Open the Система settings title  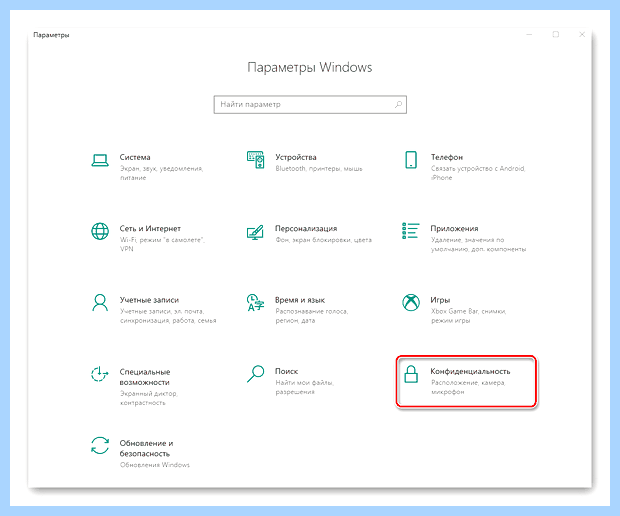135,157
